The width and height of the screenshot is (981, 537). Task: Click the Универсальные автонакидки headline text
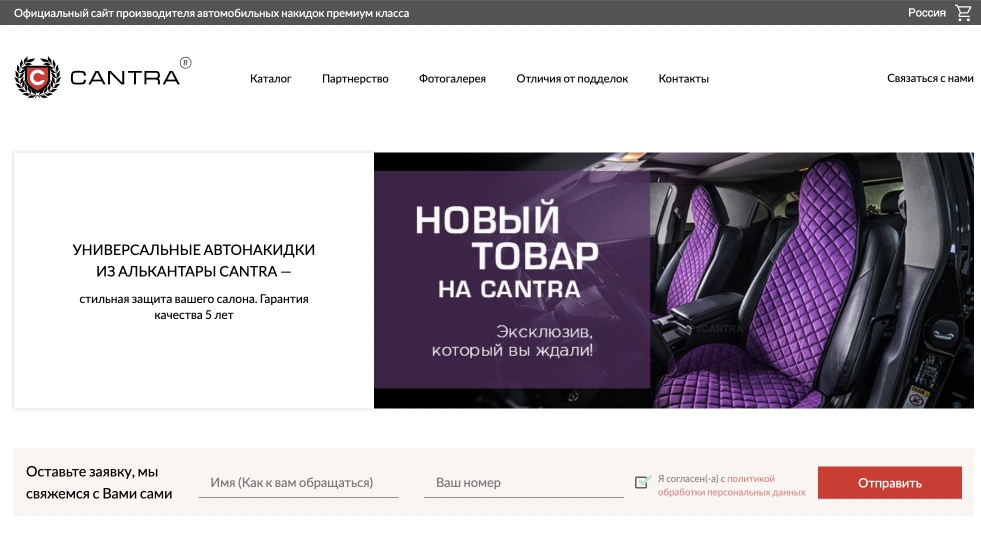point(193,260)
